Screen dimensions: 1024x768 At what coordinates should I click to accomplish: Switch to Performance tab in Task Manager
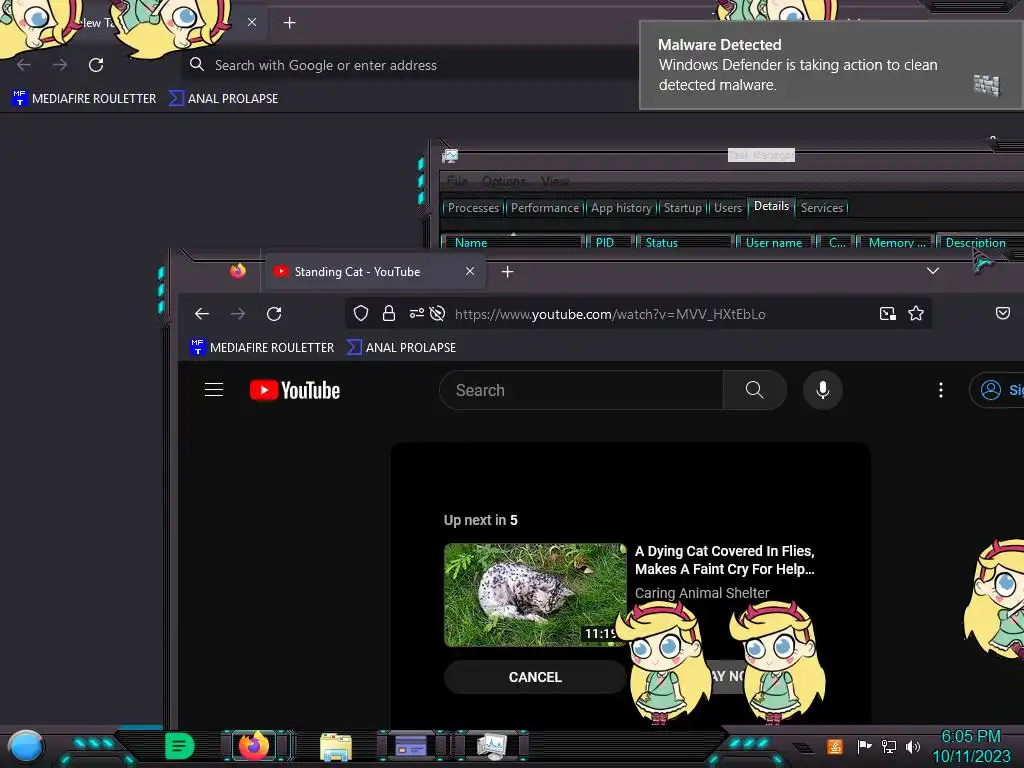545,208
